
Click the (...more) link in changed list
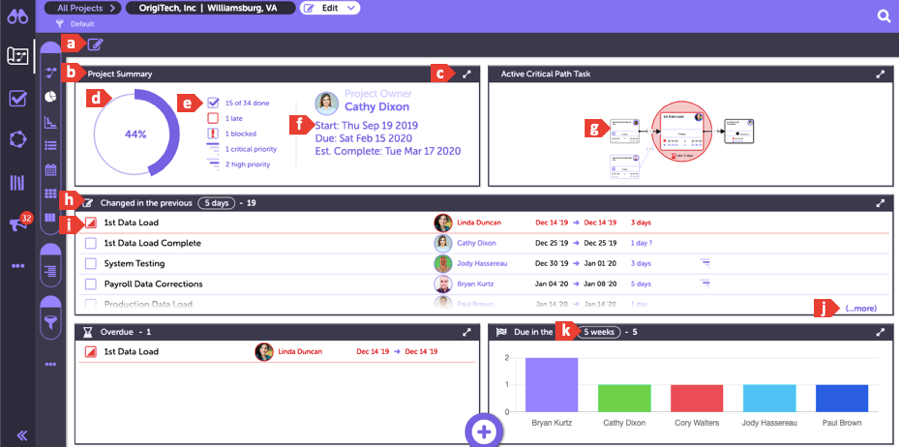coord(859,308)
